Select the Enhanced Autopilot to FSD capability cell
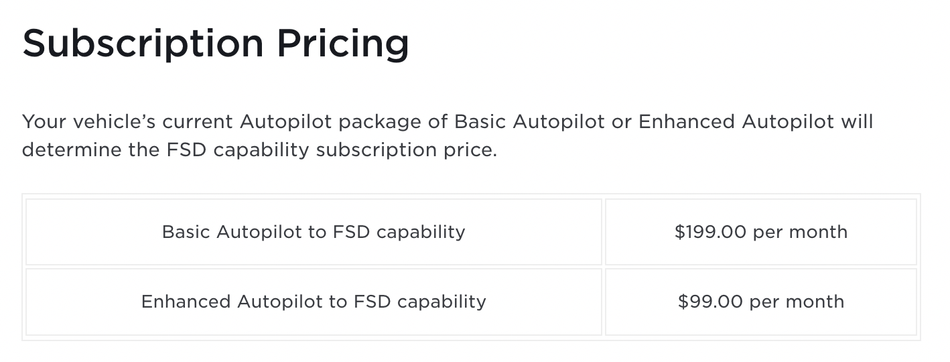 [313, 301]
